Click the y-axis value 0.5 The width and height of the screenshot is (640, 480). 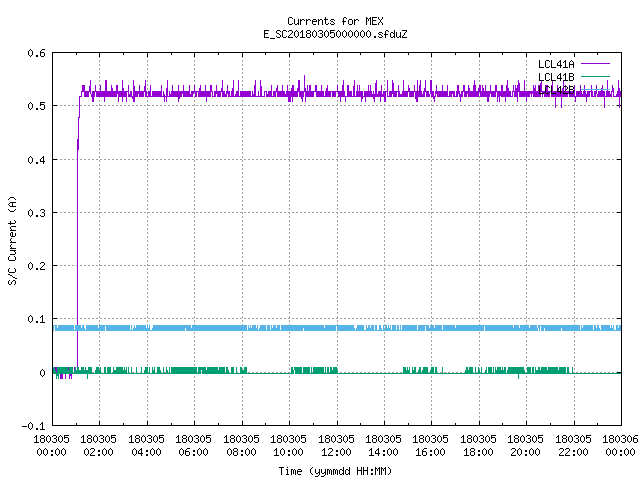[36, 106]
